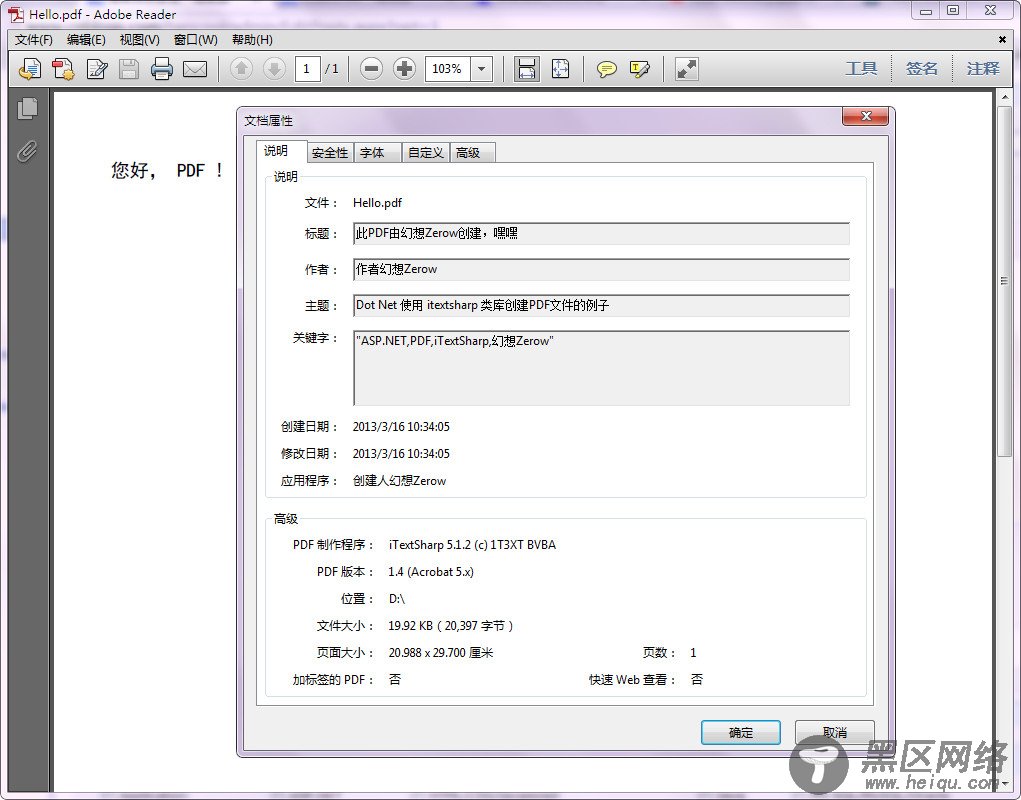Click the main window vertical scrollbar
The image size is (1021, 800).
[x=1004, y=280]
